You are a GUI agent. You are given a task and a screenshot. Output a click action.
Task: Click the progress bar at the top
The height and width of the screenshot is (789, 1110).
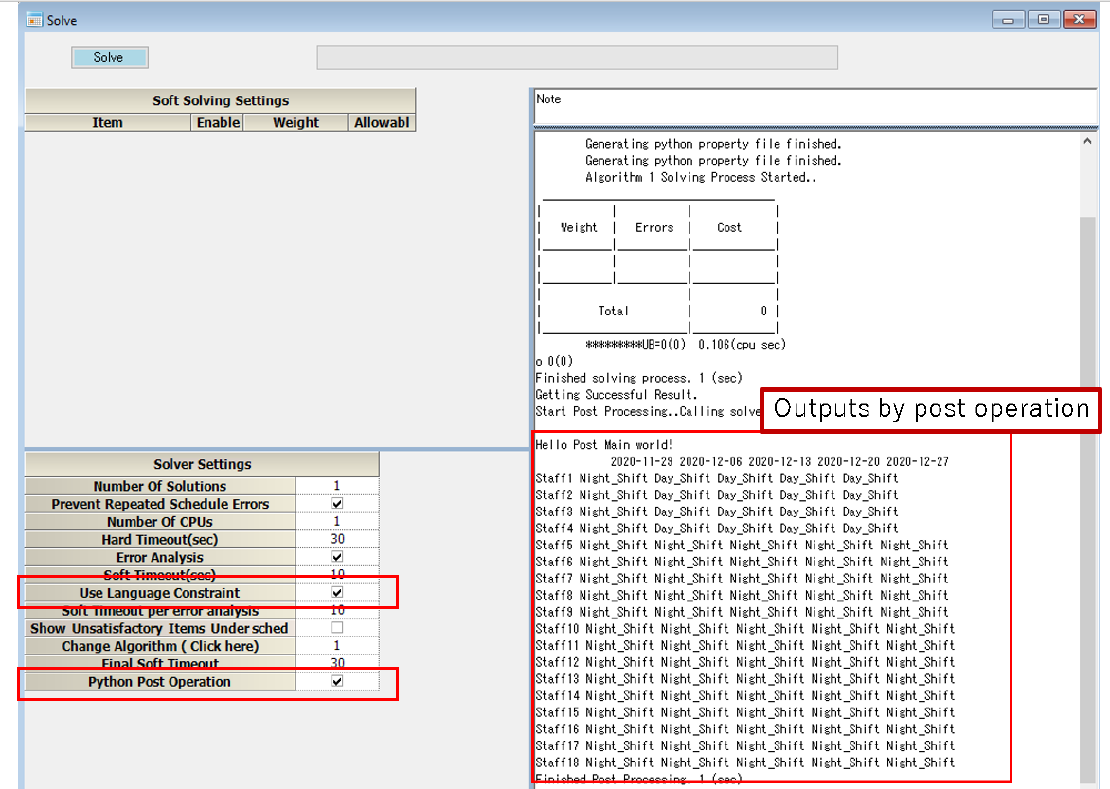(577, 58)
